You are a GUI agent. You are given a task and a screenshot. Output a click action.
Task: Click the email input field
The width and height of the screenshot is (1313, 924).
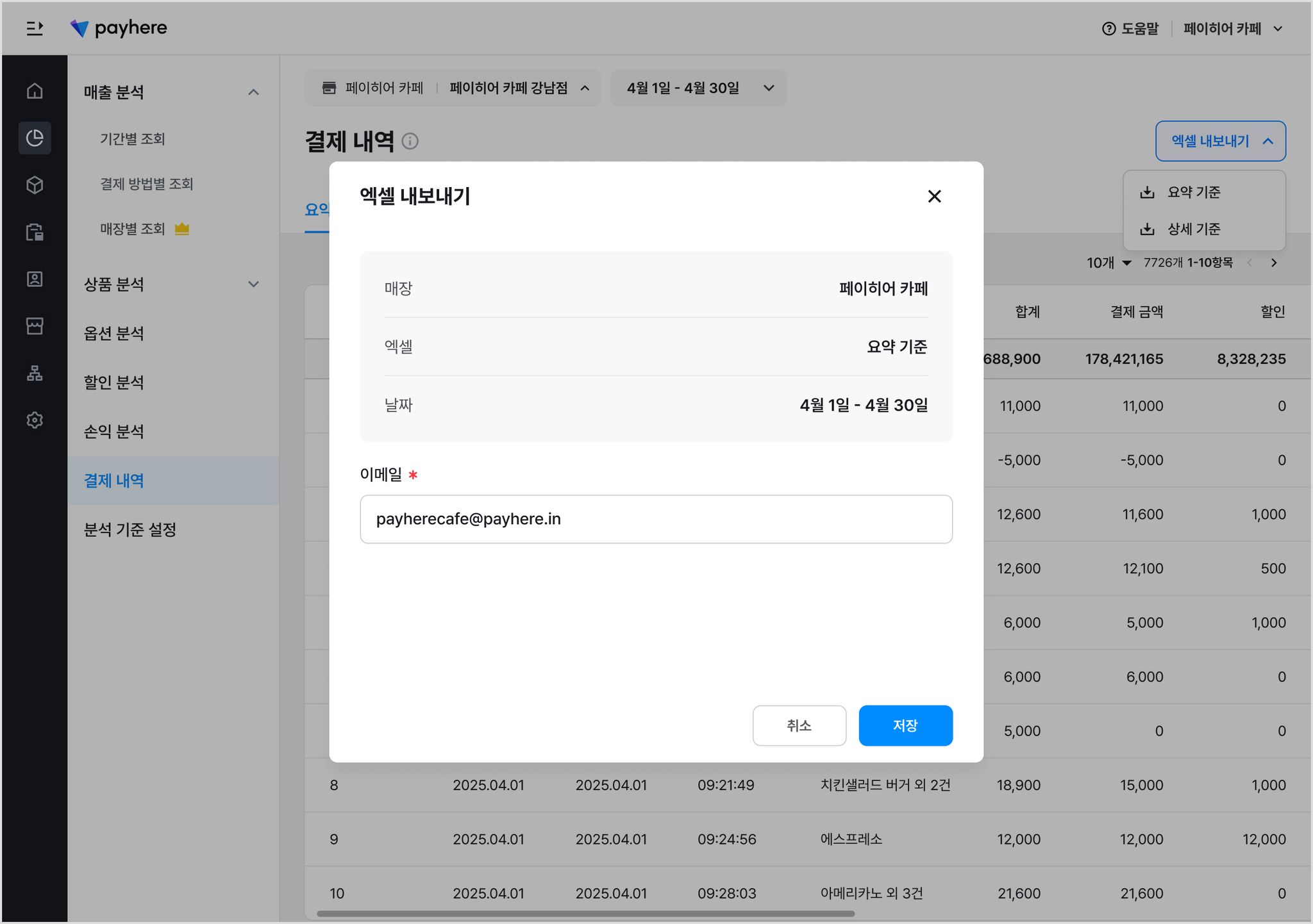click(x=656, y=519)
